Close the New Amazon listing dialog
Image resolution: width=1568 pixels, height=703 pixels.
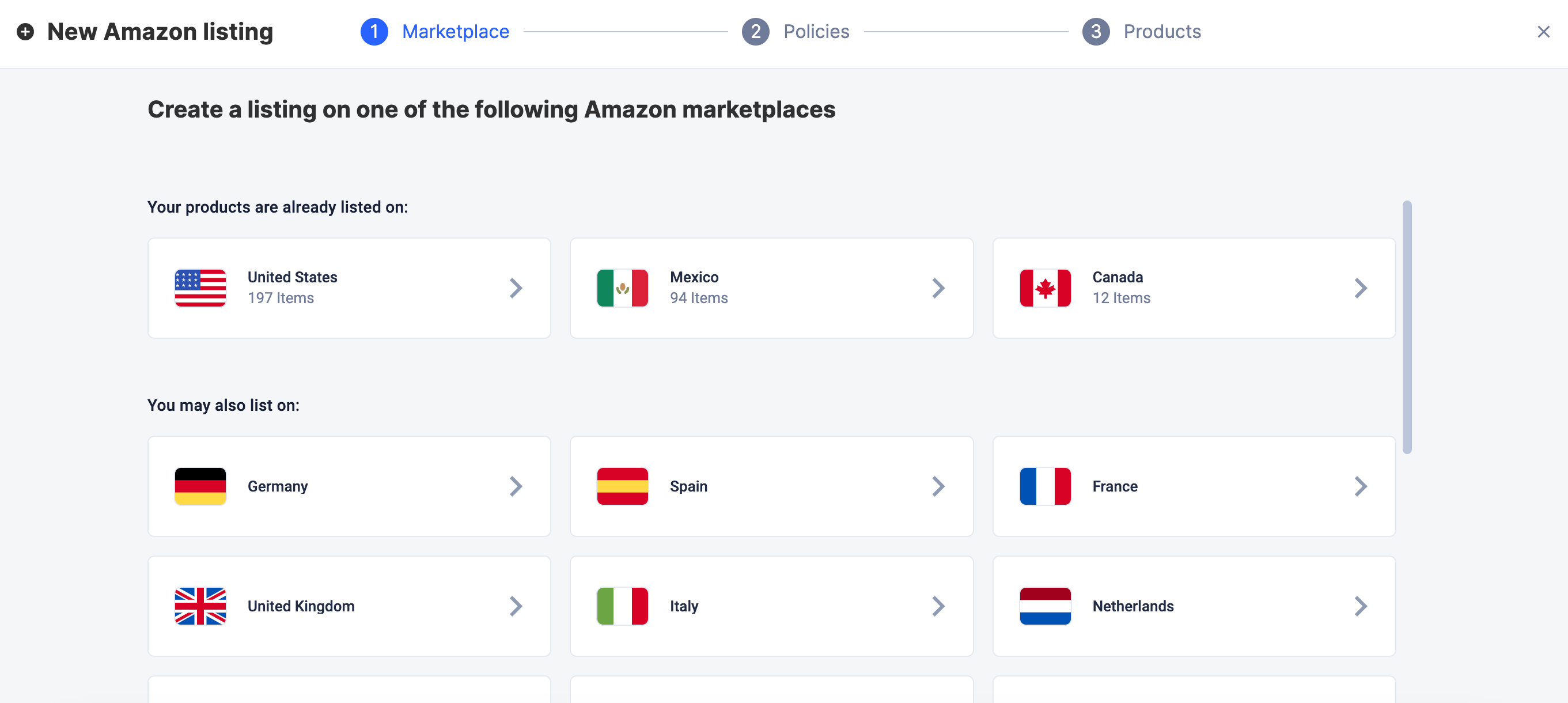(1543, 32)
